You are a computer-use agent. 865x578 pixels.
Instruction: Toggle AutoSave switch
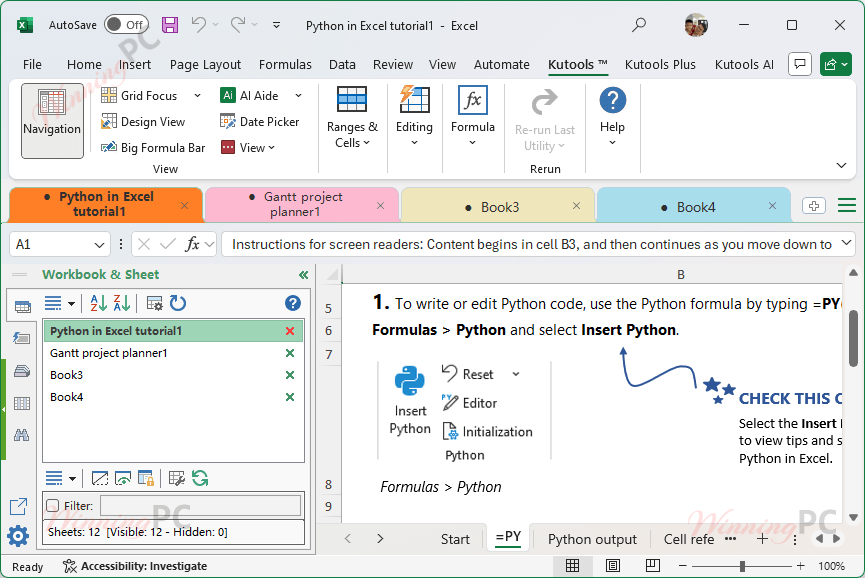(126, 25)
